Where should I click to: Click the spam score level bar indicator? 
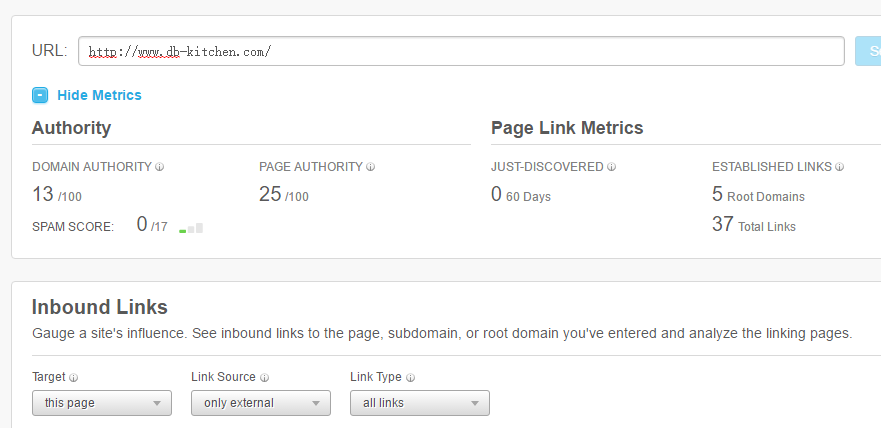pyautogui.click(x=191, y=228)
